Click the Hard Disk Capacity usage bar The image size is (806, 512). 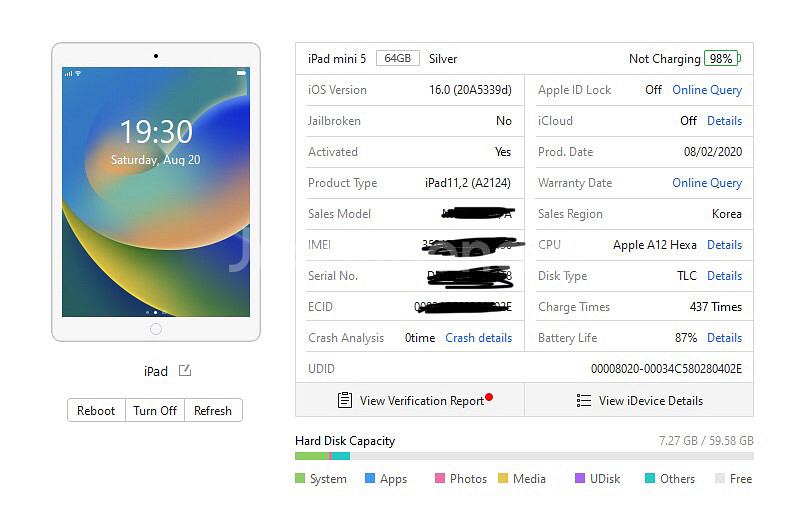(524, 456)
